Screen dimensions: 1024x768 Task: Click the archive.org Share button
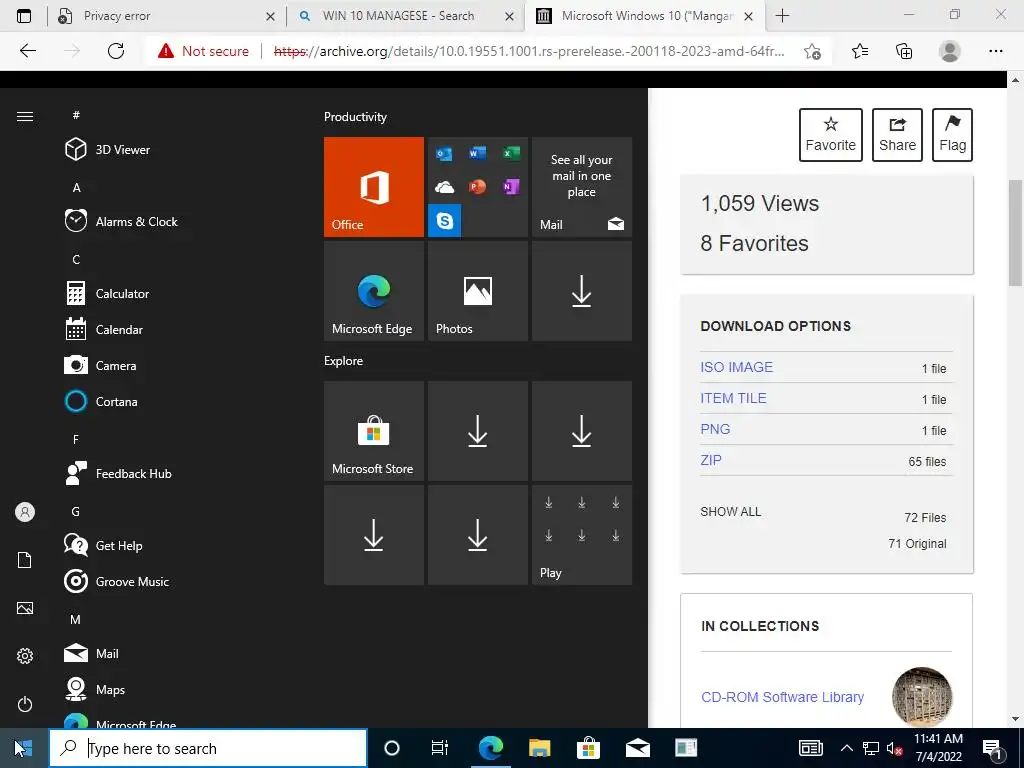897,135
